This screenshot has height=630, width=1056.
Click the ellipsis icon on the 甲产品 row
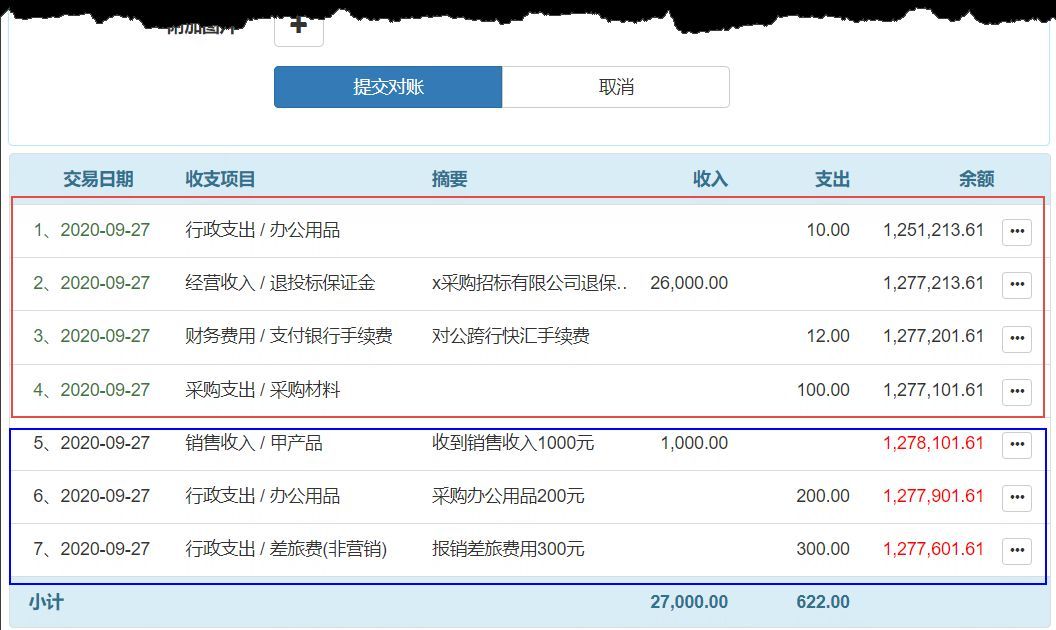(1016, 444)
